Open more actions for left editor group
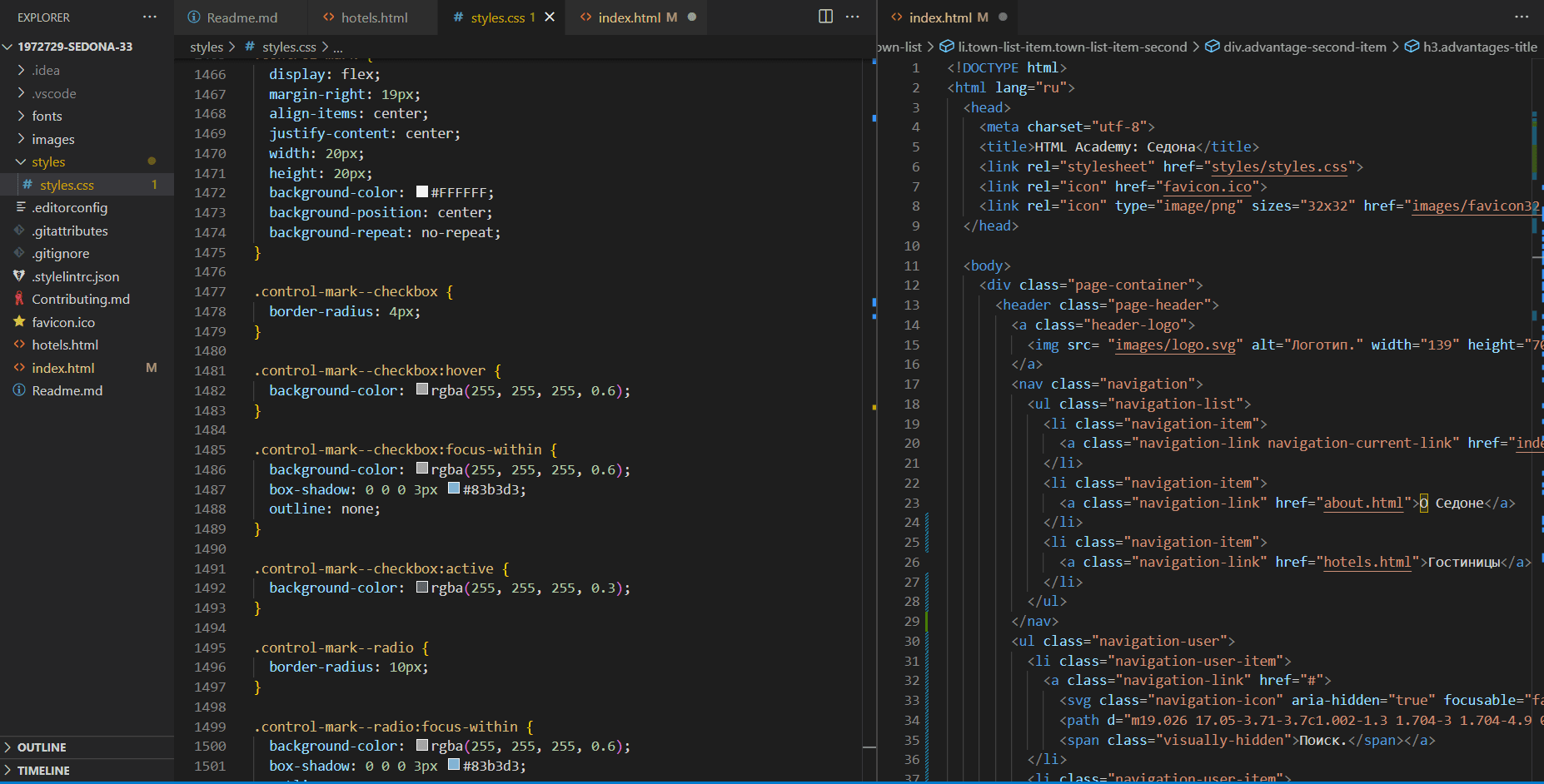Image resolution: width=1544 pixels, height=784 pixels. pos(852,17)
